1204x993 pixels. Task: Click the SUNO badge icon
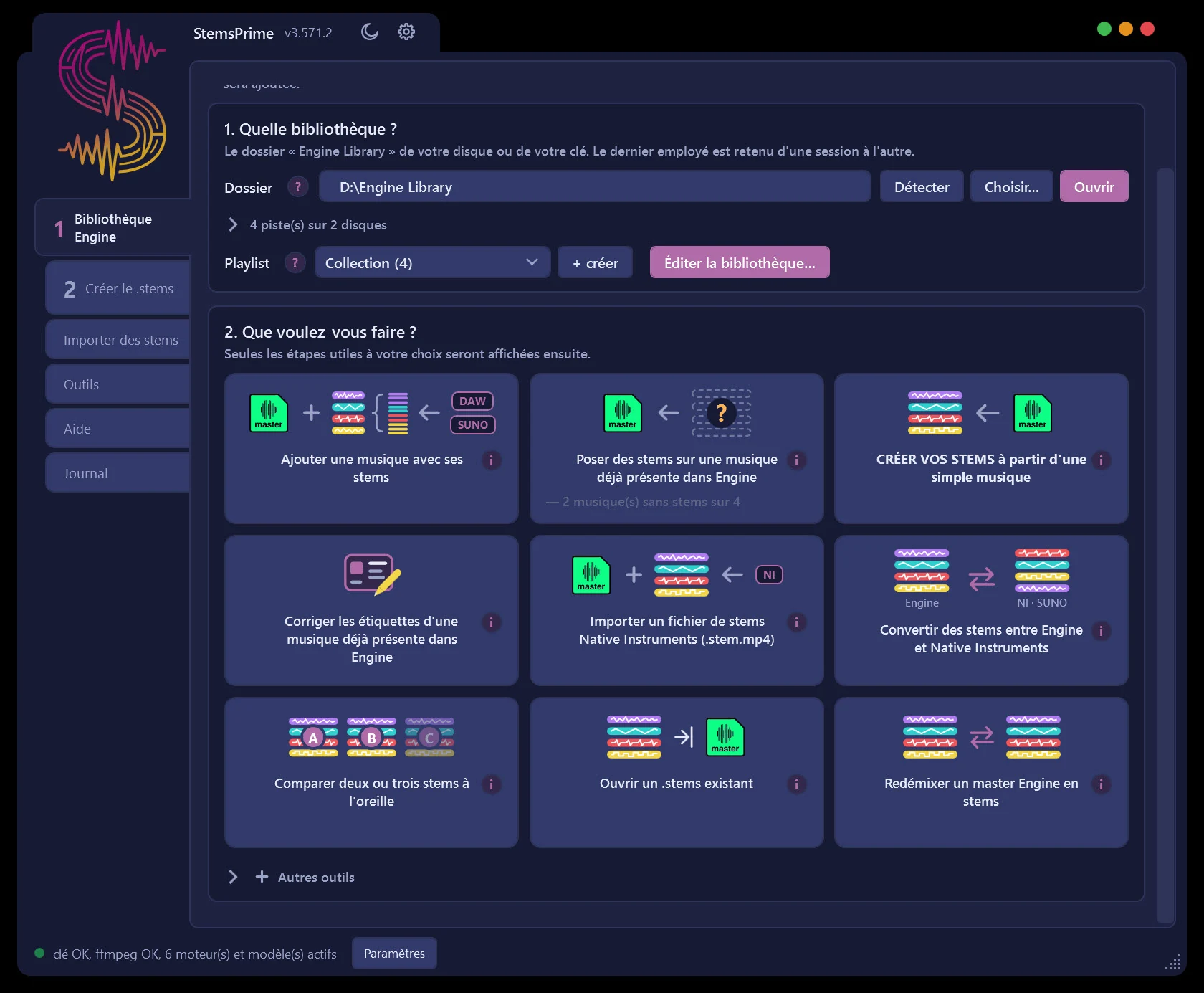pyautogui.click(x=472, y=424)
